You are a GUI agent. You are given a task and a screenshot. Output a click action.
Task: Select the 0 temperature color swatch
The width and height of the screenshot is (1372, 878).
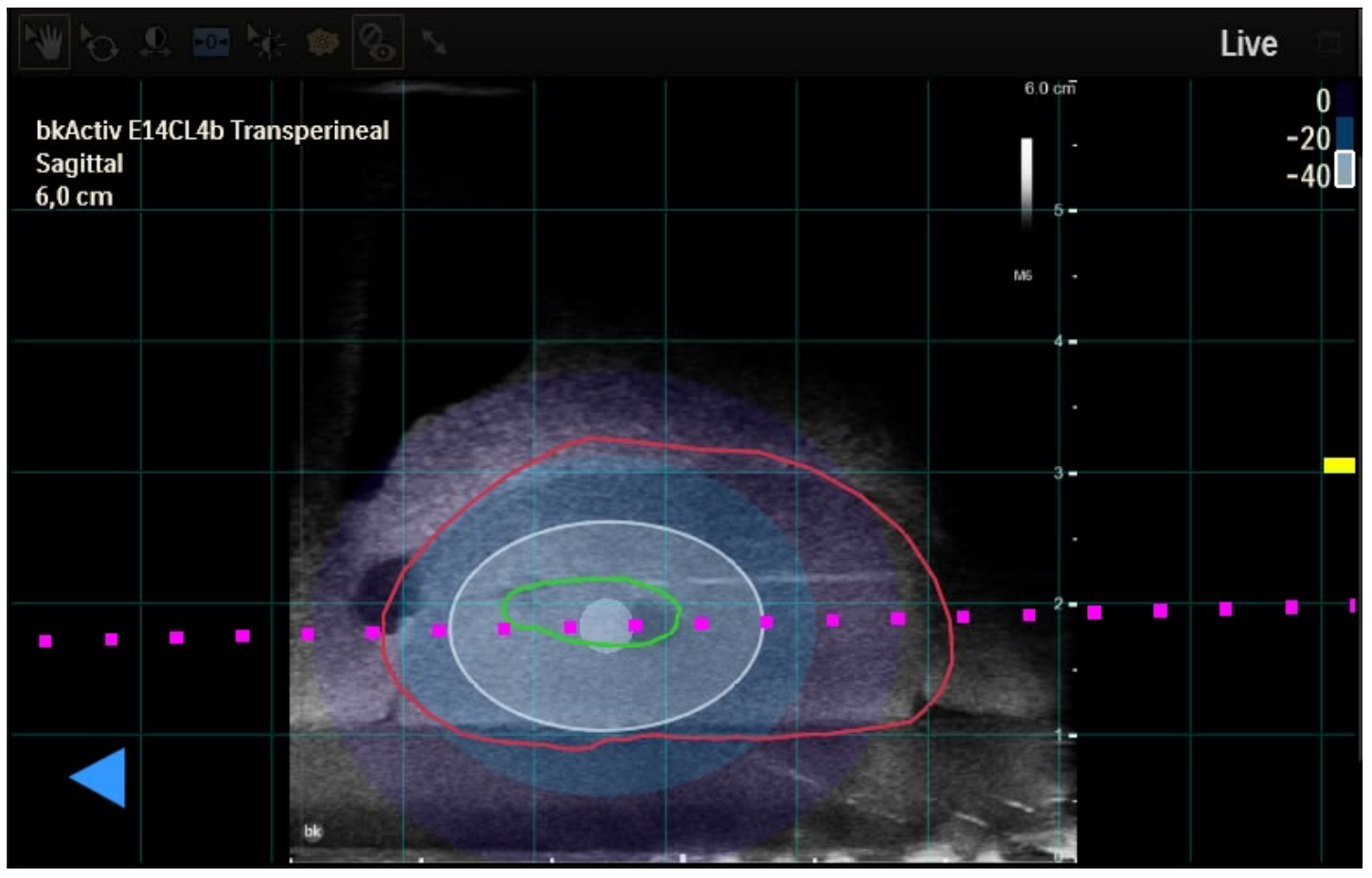(x=1345, y=99)
